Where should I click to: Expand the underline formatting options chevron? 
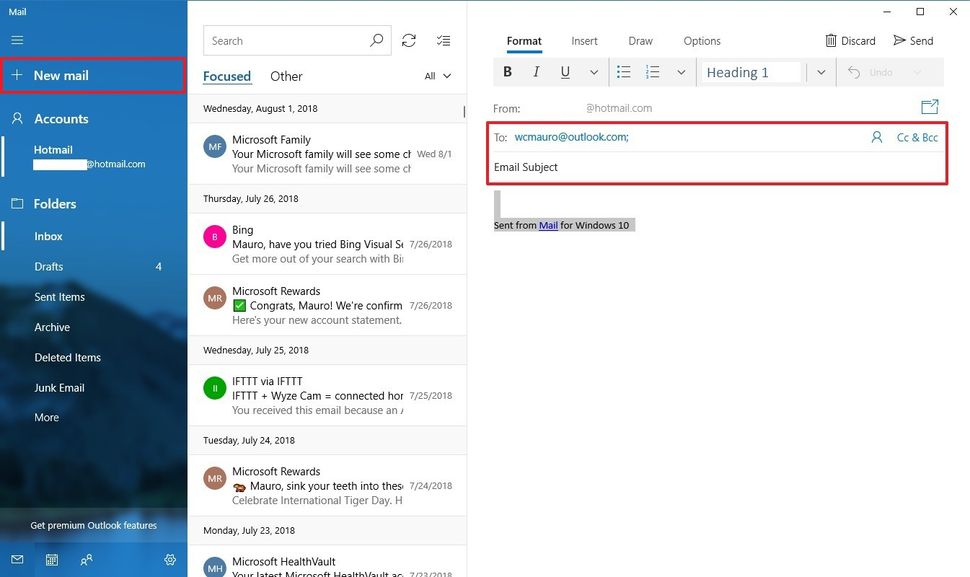coord(593,71)
